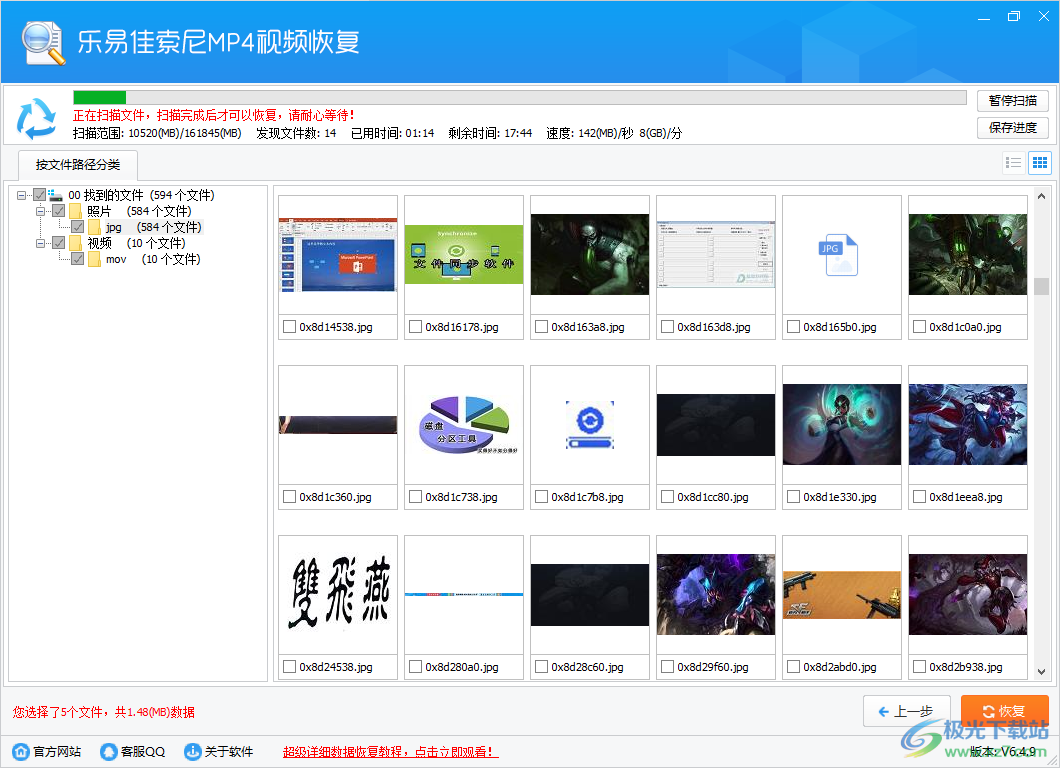The width and height of the screenshot is (1060, 768).
Task: Click the orange 恢复 button
Action: 1005,711
